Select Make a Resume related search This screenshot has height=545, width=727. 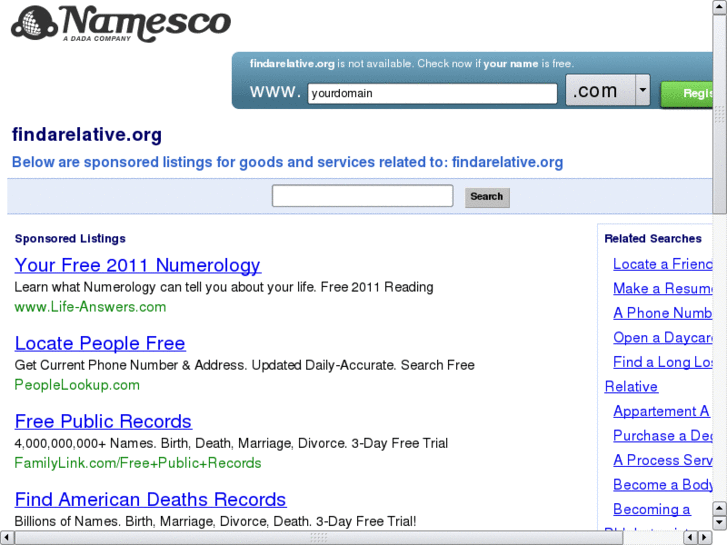(x=663, y=289)
